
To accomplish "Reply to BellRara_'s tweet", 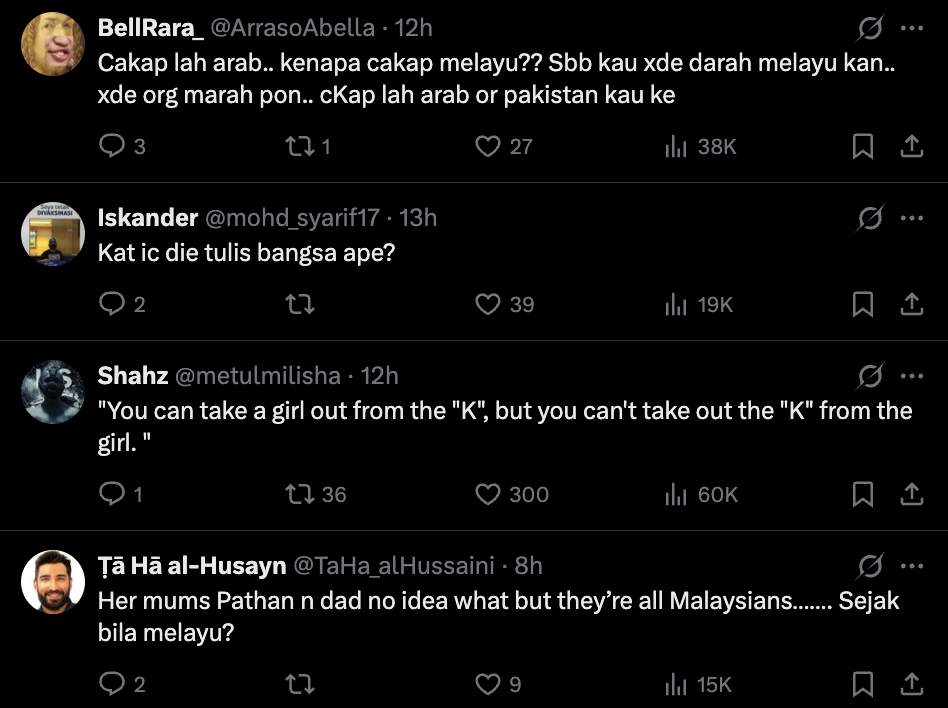I will 111,147.
